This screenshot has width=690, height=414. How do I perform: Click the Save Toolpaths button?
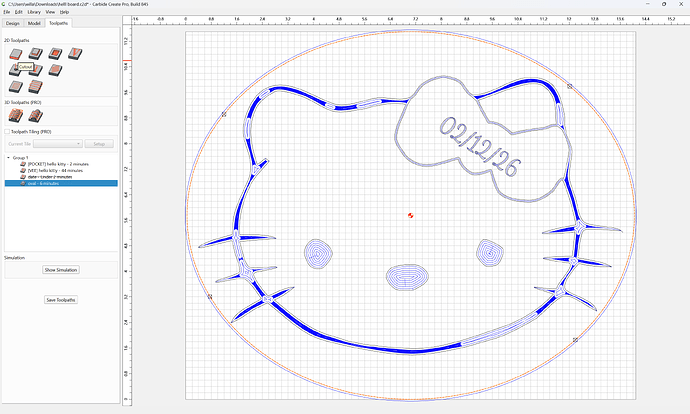coord(61,300)
